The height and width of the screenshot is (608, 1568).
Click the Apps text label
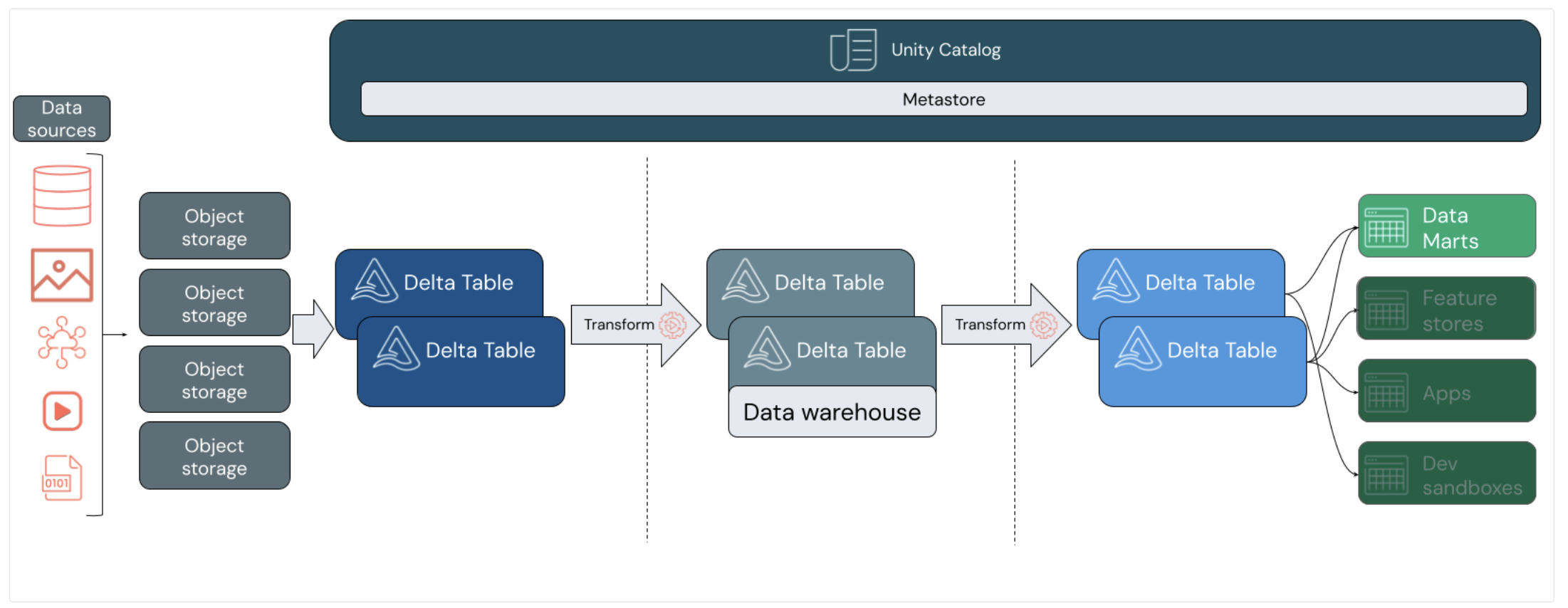pyautogui.click(x=1446, y=393)
